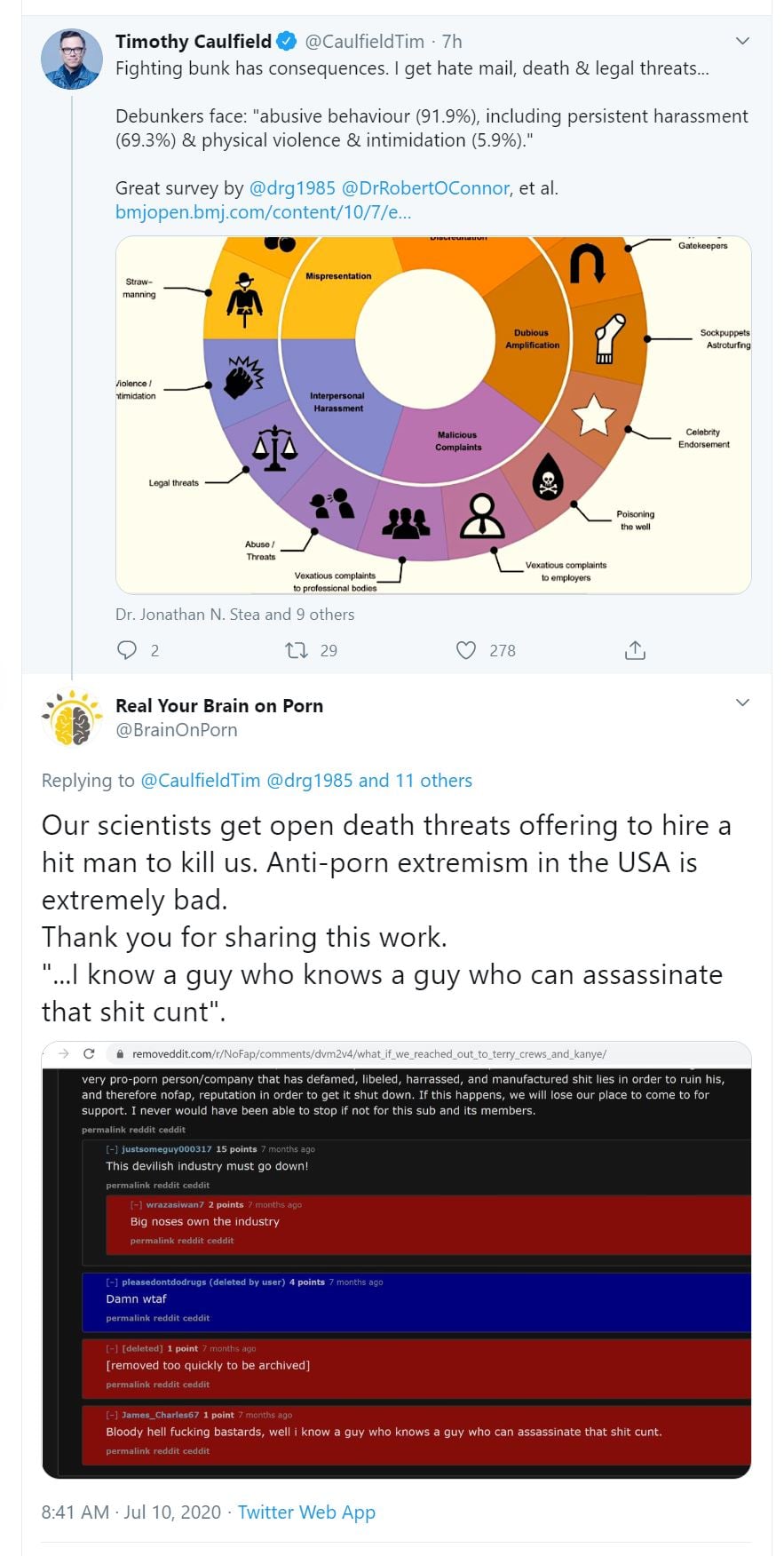Visit the @drg1985 mention in the tweet
The height and width of the screenshot is (1556, 784).
pos(292,188)
